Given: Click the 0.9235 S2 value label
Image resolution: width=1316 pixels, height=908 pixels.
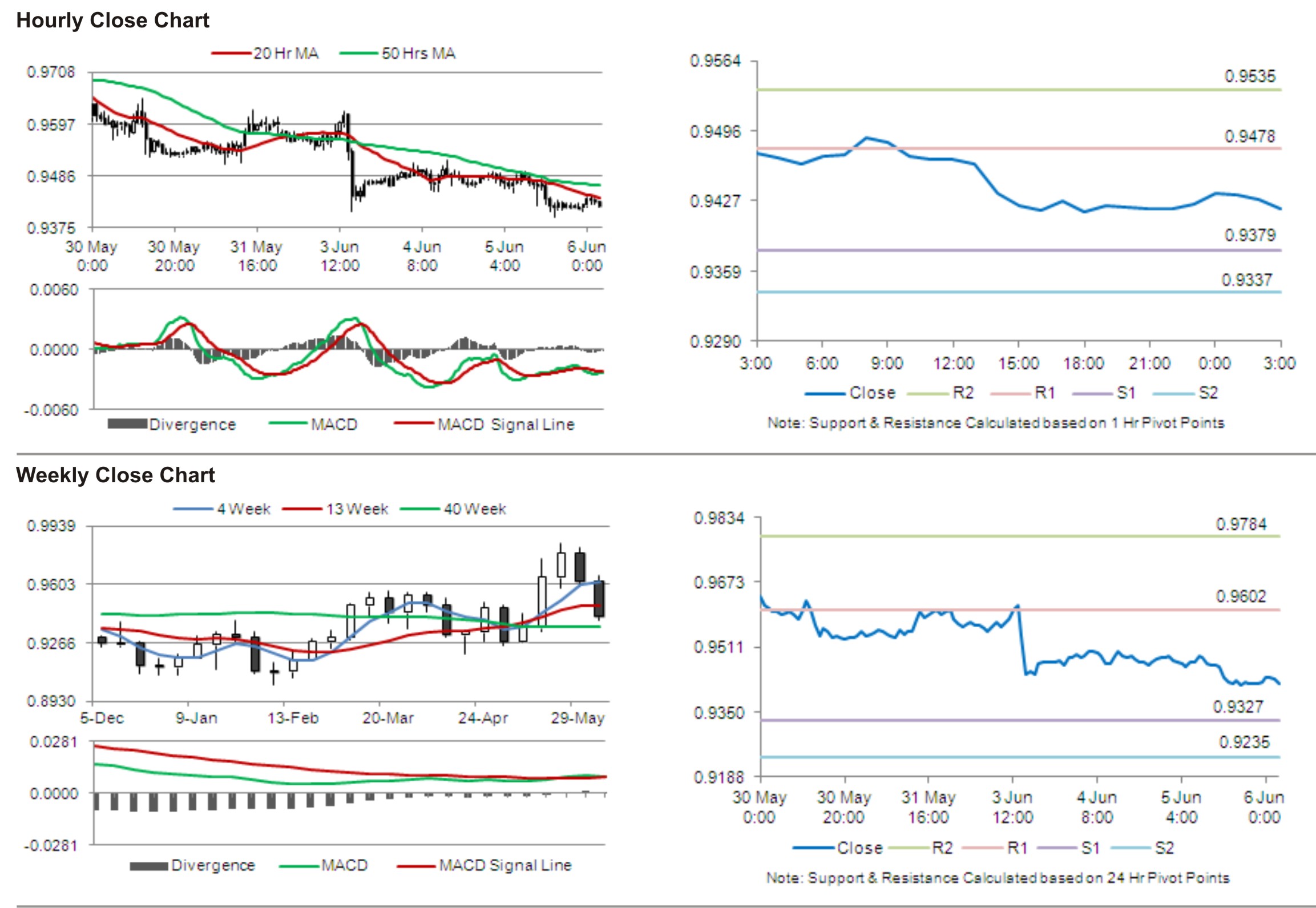Looking at the screenshot, I should click(x=1245, y=742).
